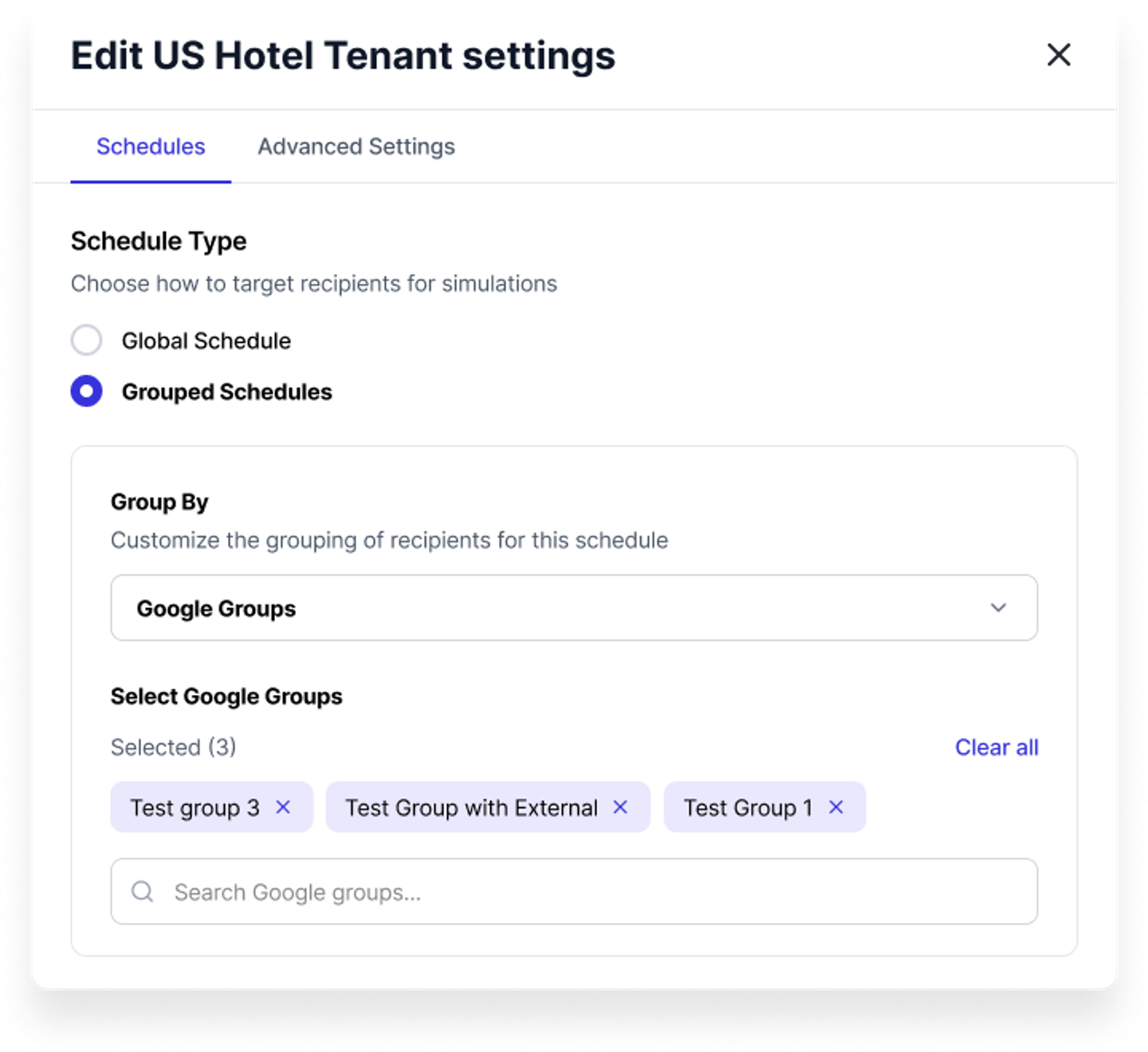Click the Global Schedule label
Image resolution: width=1148 pixels, height=1052 pixels.
(x=206, y=341)
